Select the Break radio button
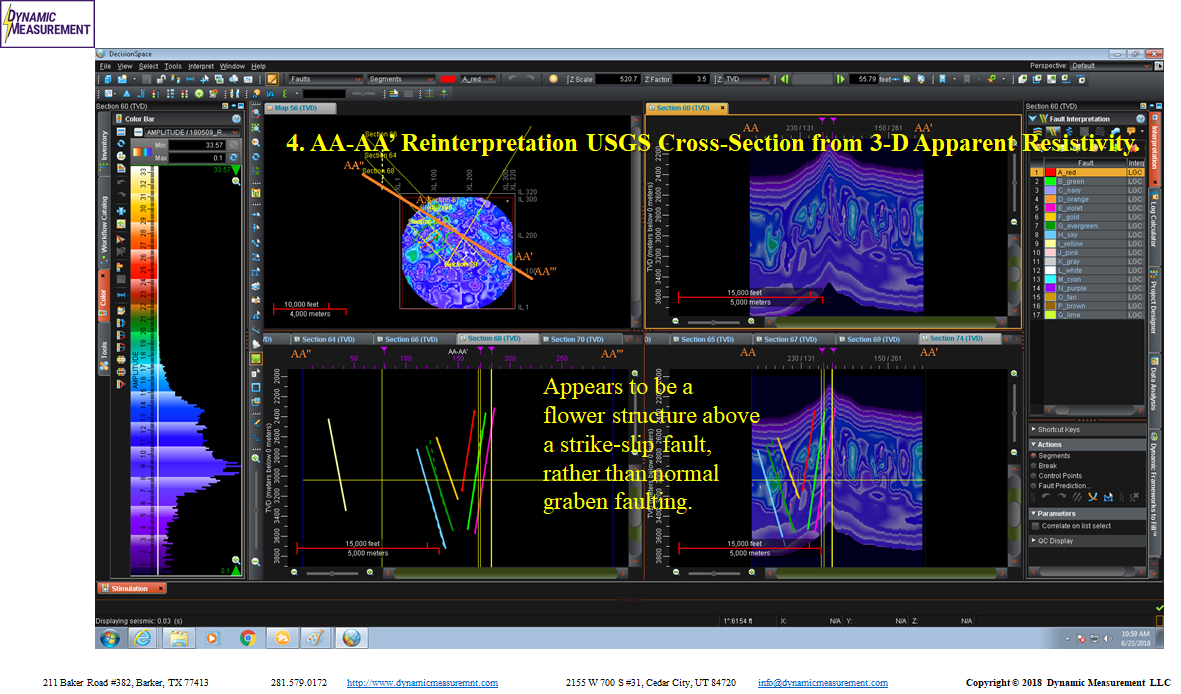The image size is (1181, 694). click(x=1033, y=466)
